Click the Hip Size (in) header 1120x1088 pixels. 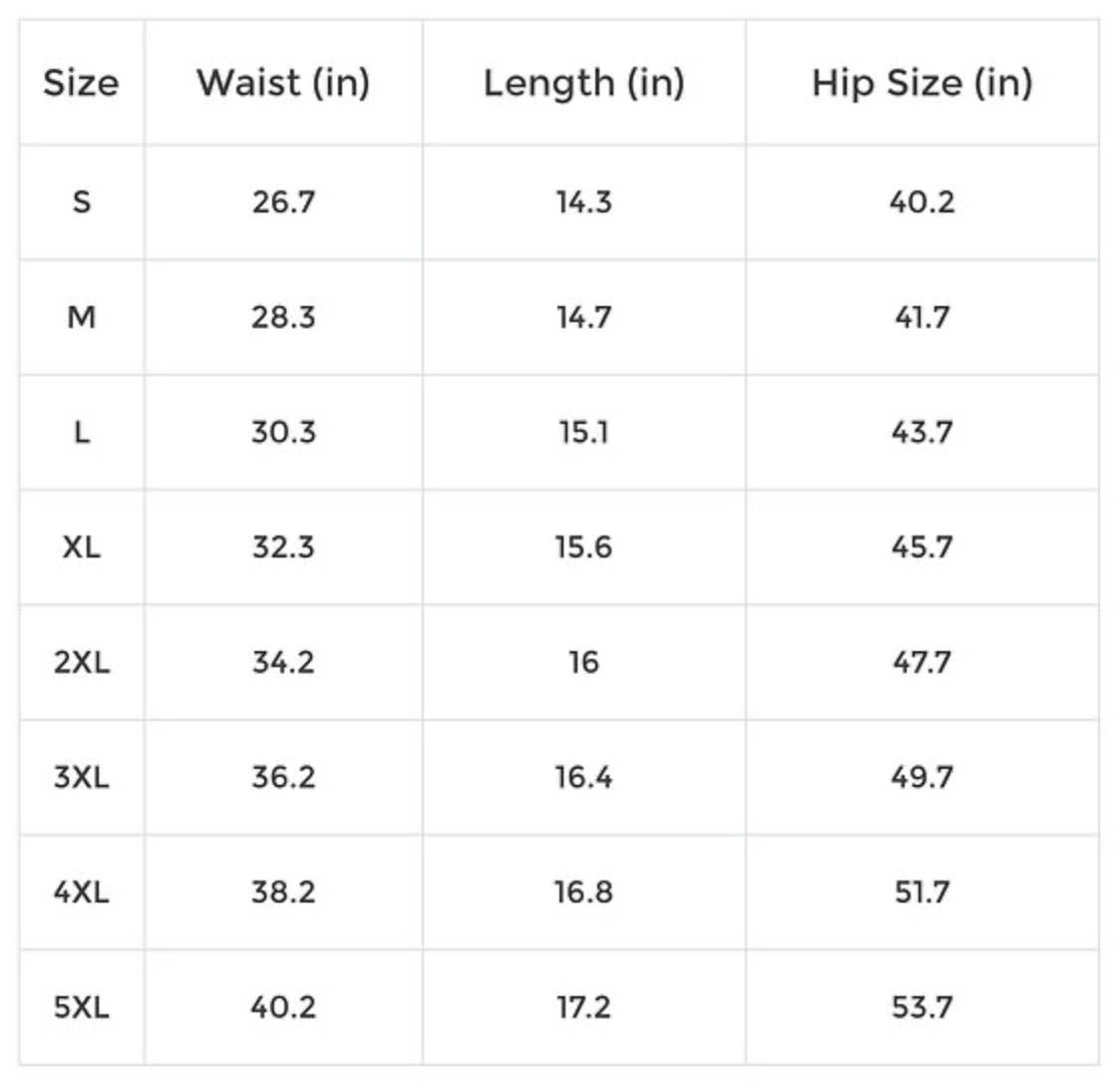point(923,84)
